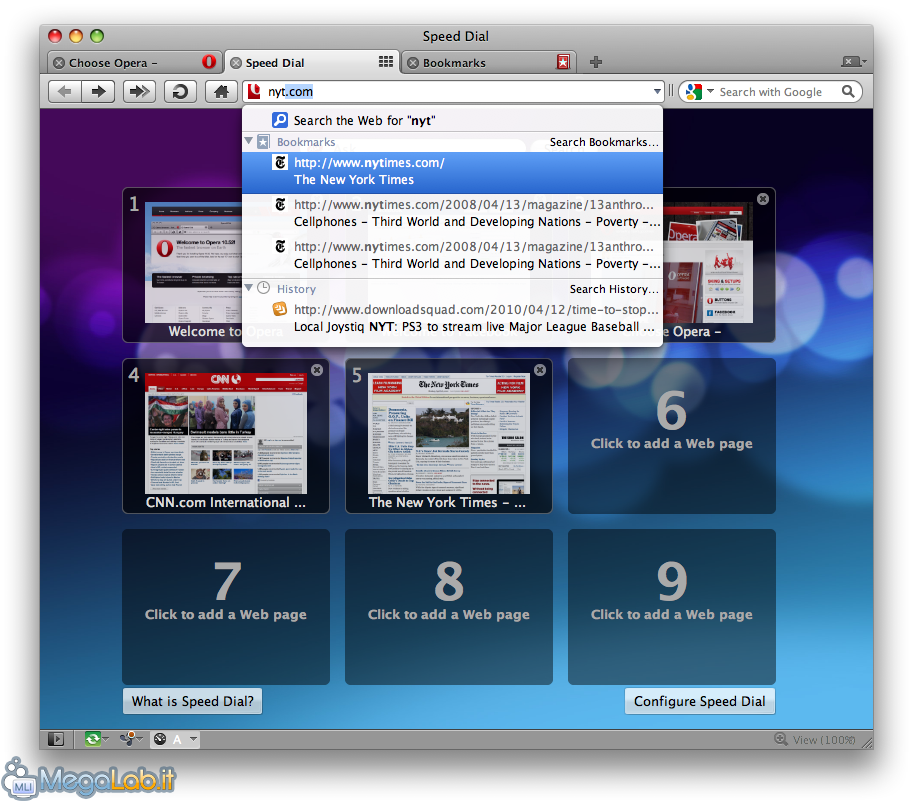
Task: Reload the current page
Action: (180, 92)
